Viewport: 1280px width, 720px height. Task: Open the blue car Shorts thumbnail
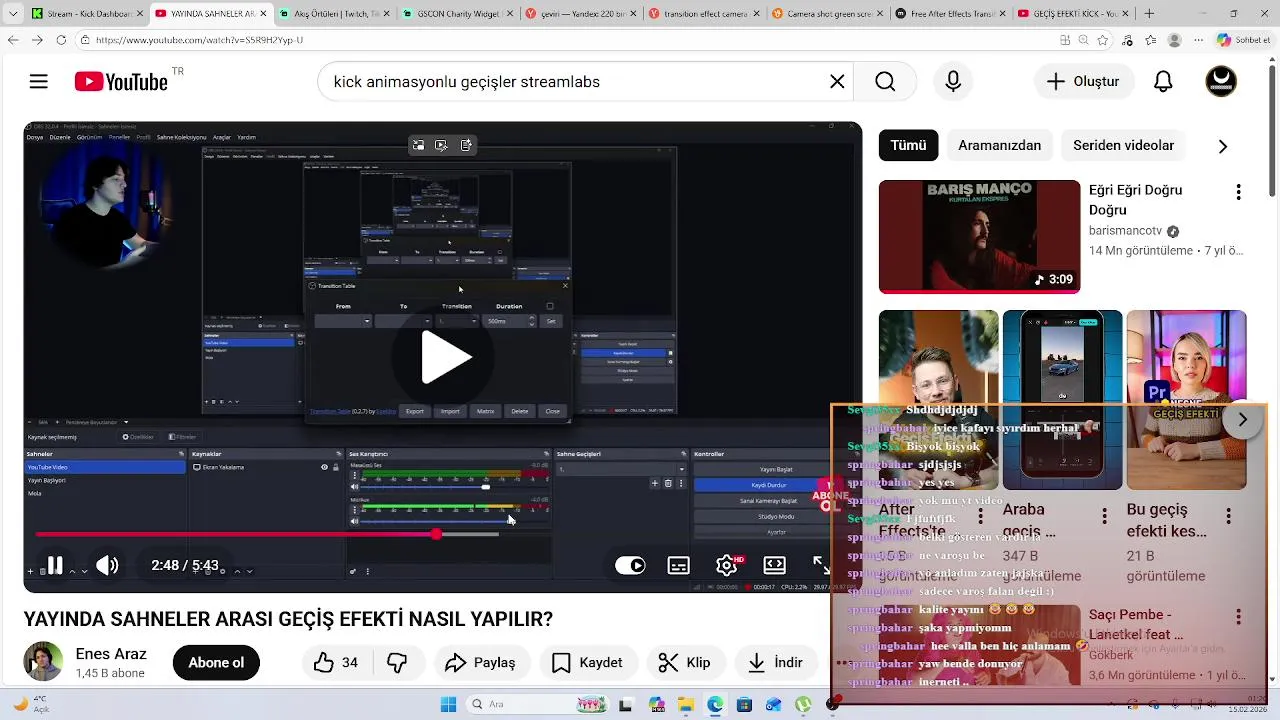click(1062, 399)
